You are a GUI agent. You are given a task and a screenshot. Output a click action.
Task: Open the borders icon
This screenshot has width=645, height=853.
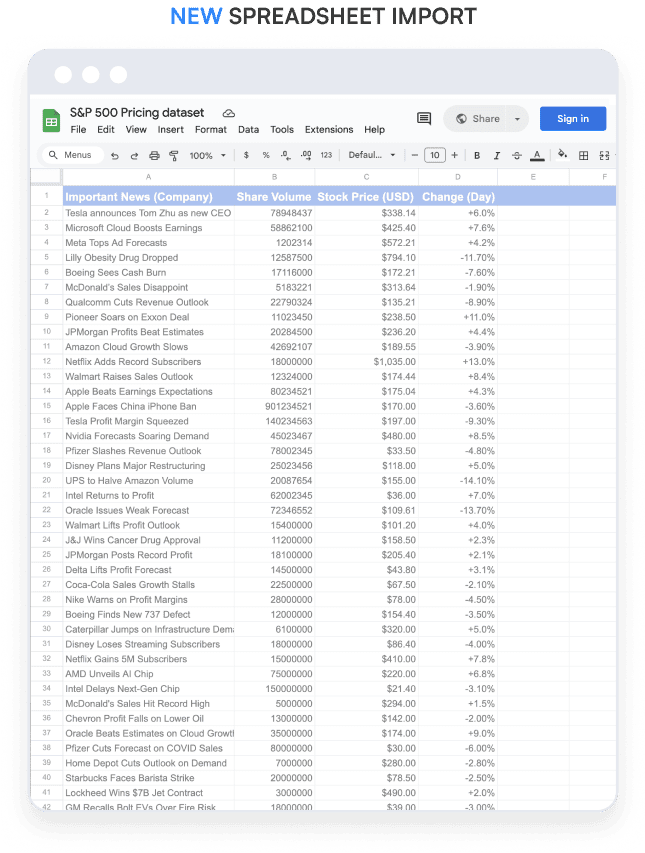584,156
